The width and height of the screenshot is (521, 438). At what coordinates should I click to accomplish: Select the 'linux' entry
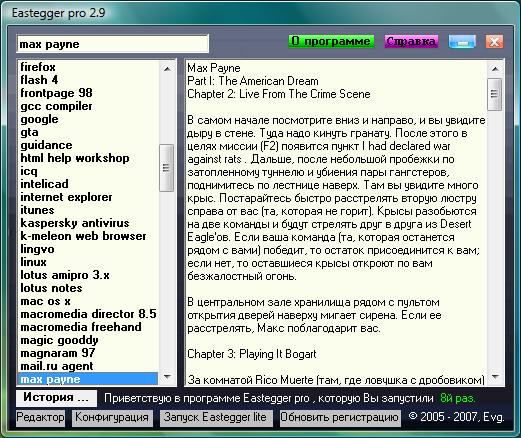(88, 262)
